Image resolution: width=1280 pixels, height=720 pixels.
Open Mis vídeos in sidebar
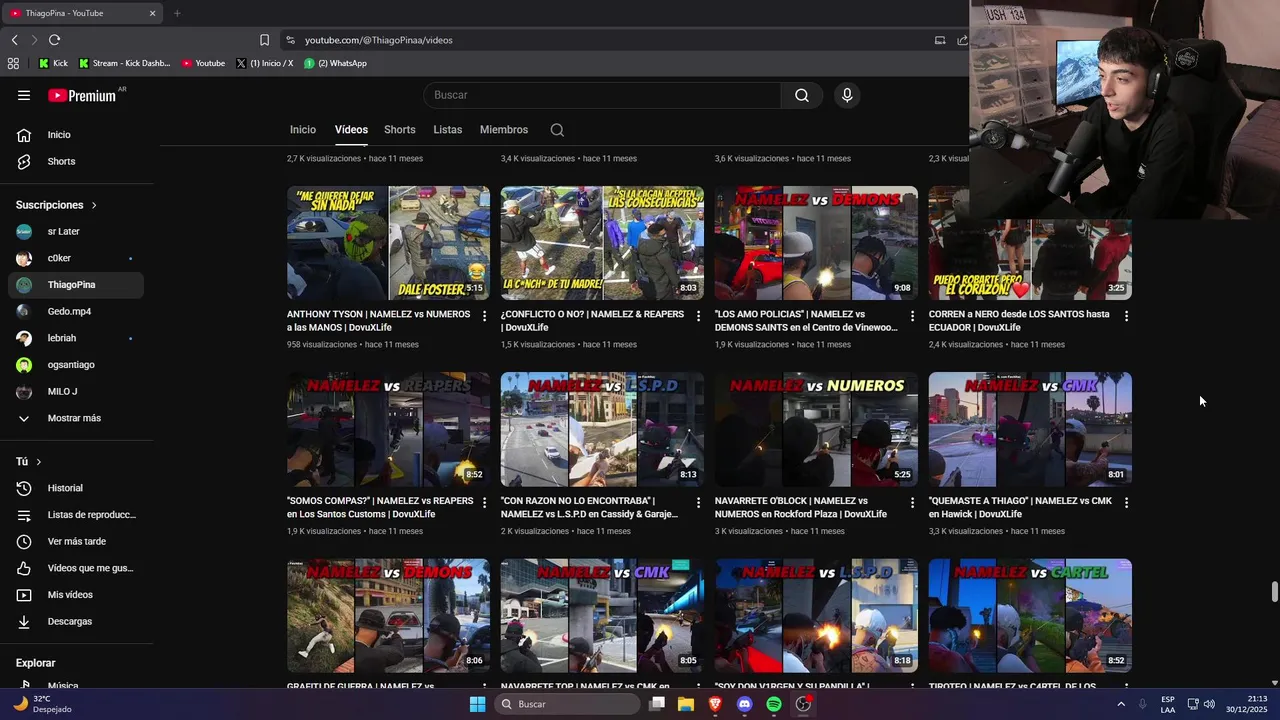(76, 595)
